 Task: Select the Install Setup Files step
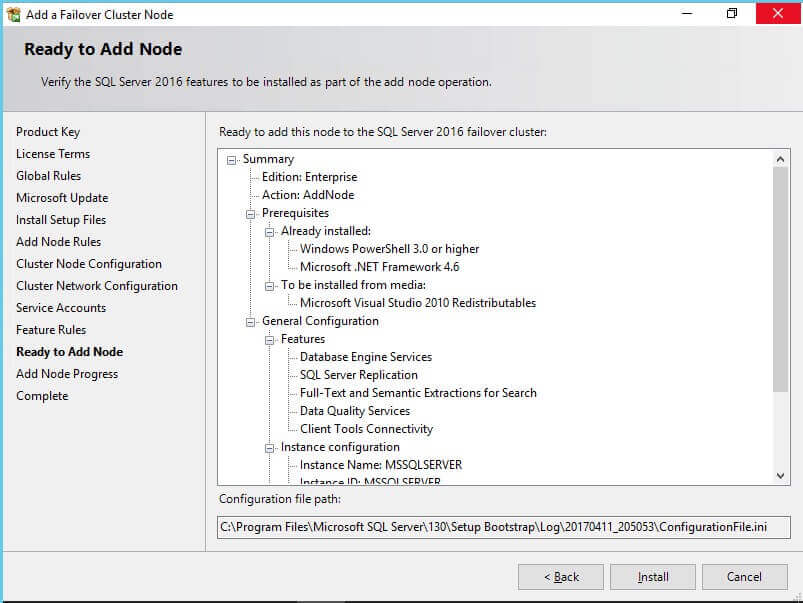point(61,220)
